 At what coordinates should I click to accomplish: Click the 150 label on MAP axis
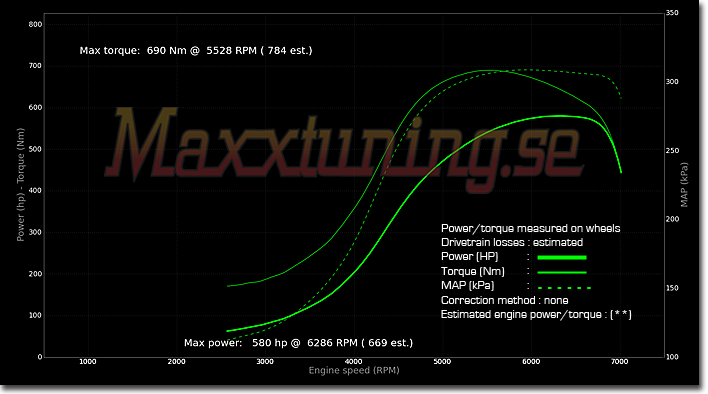[672, 288]
